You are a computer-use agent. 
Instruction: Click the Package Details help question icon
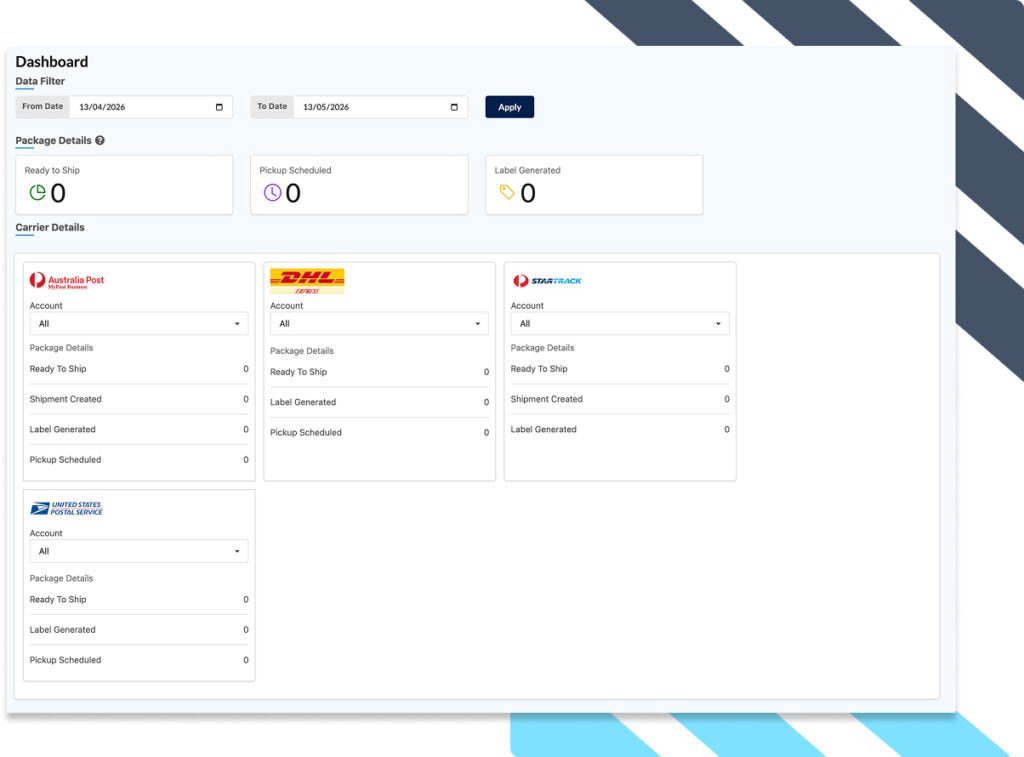tap(100, 140)
